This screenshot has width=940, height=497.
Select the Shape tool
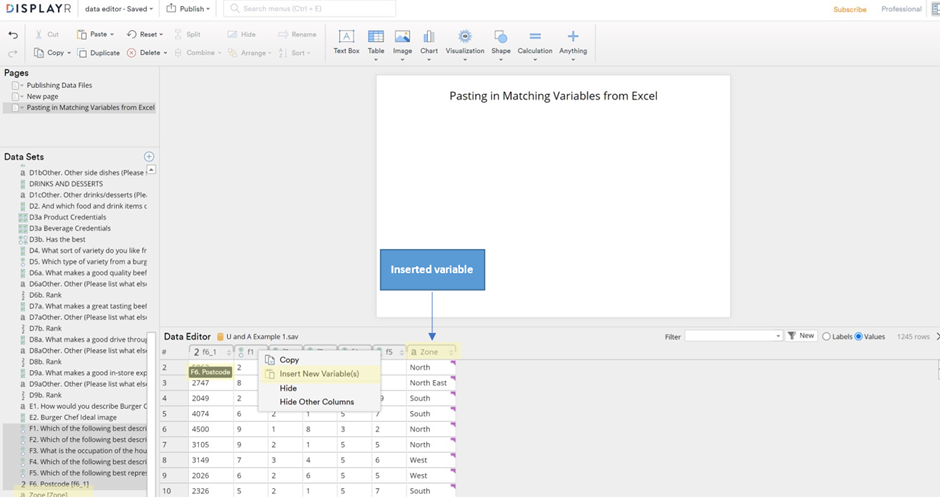500,38
